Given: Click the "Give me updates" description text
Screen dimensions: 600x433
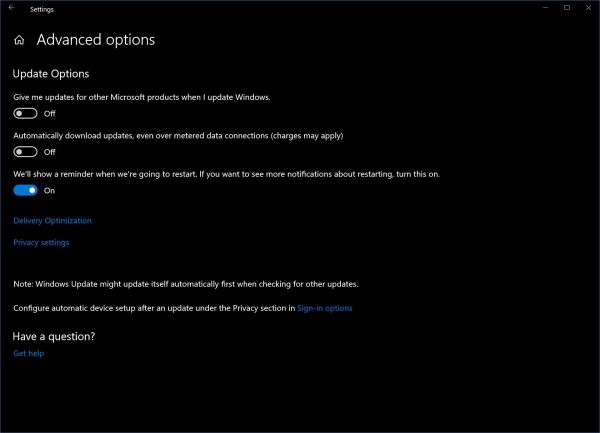Looking at the screenshot, I should [x=142, y=97].
